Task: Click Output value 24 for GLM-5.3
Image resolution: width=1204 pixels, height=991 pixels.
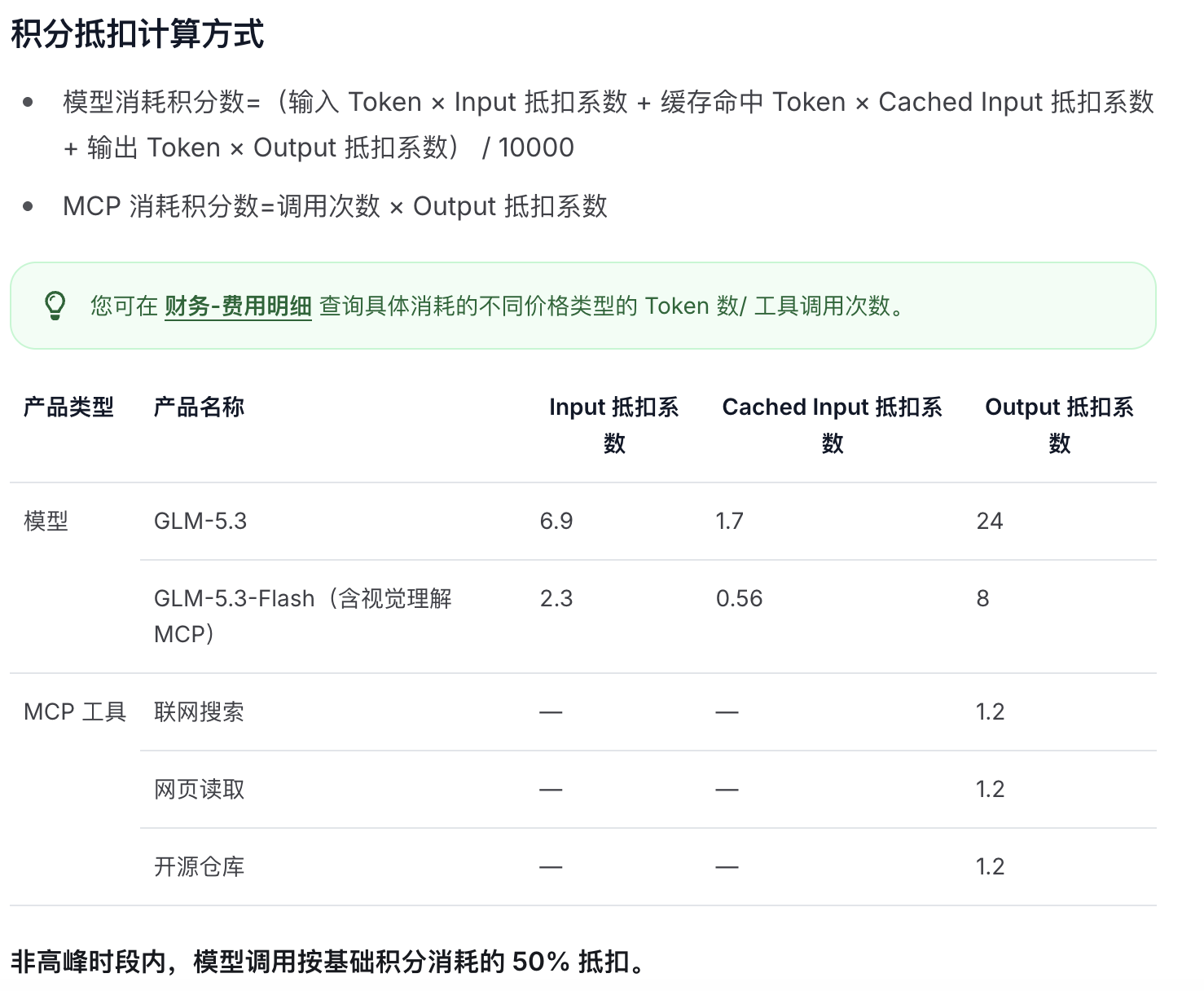Action: click(x=990, y=521)
